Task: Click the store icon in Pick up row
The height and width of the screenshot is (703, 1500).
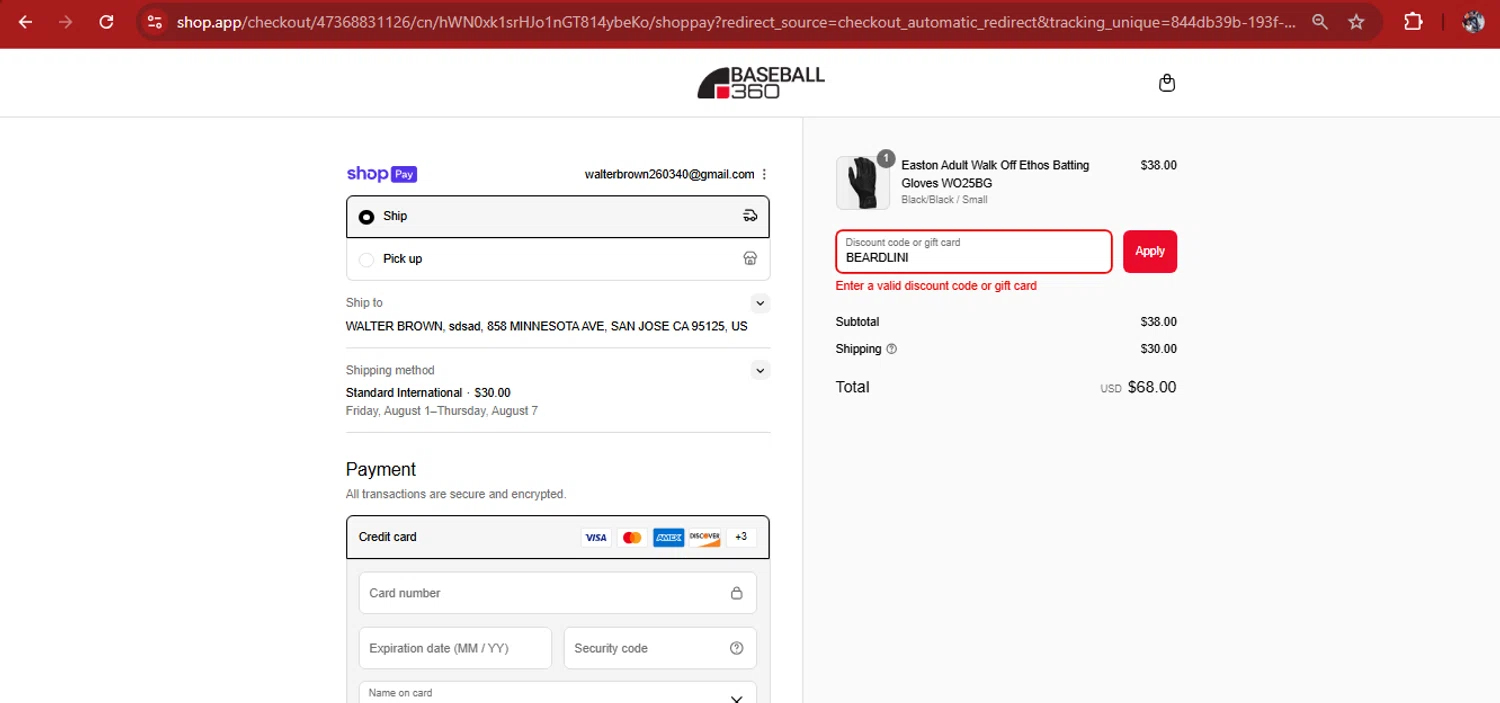Action: pos(750,259)
